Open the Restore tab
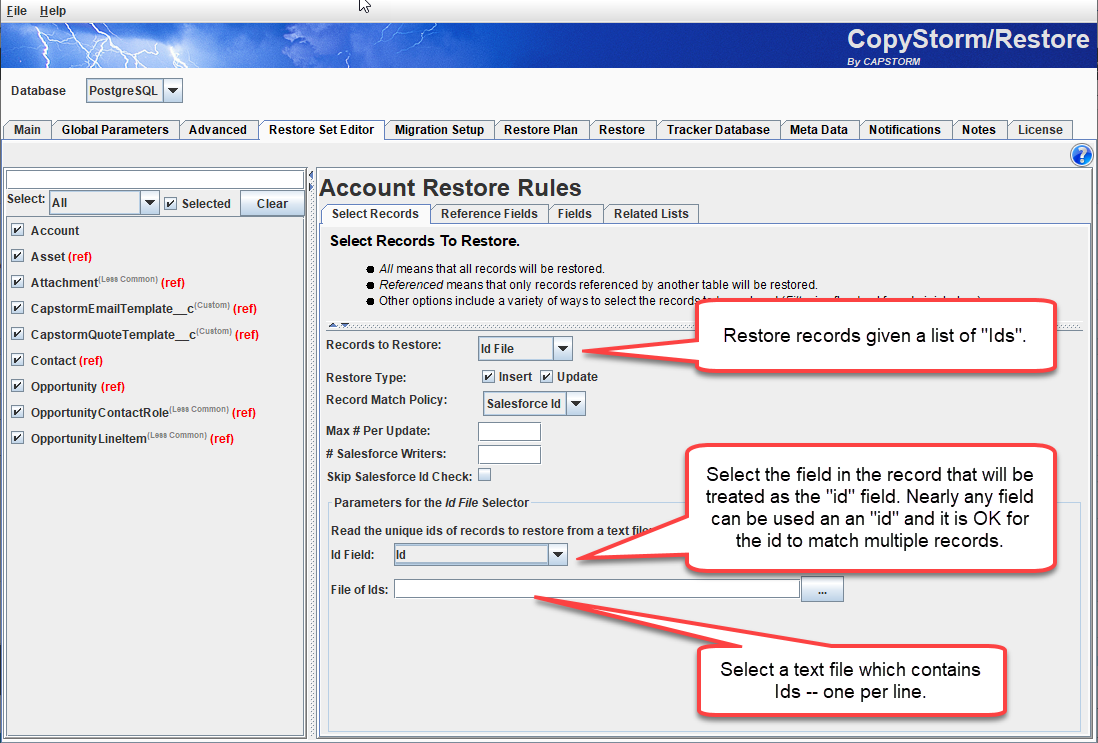Screen dimensions: 1098x743 coord(622,130)
